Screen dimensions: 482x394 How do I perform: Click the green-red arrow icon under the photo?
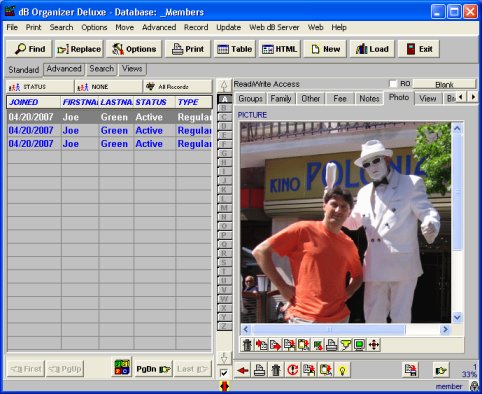pyautogui.click(x=317, y=345)
